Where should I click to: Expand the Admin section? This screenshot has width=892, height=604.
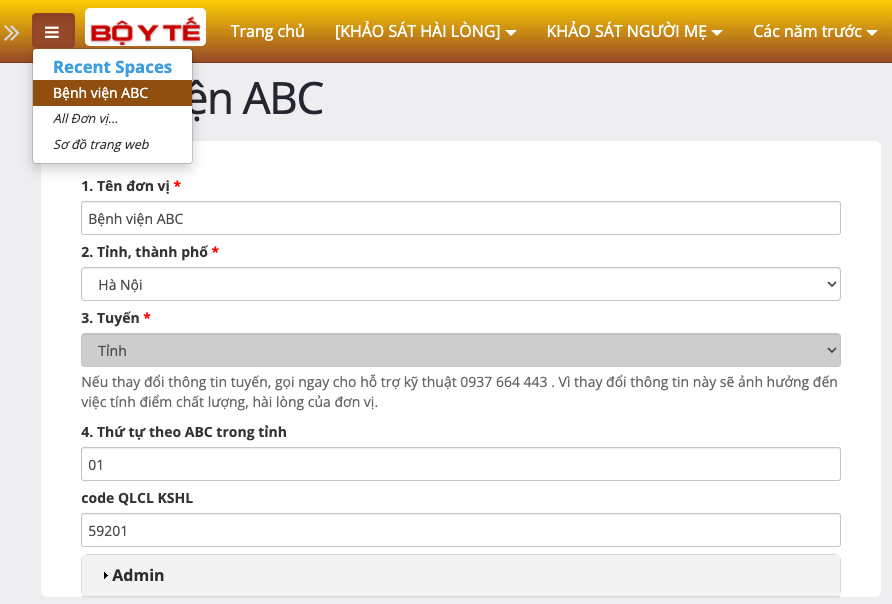138,575
